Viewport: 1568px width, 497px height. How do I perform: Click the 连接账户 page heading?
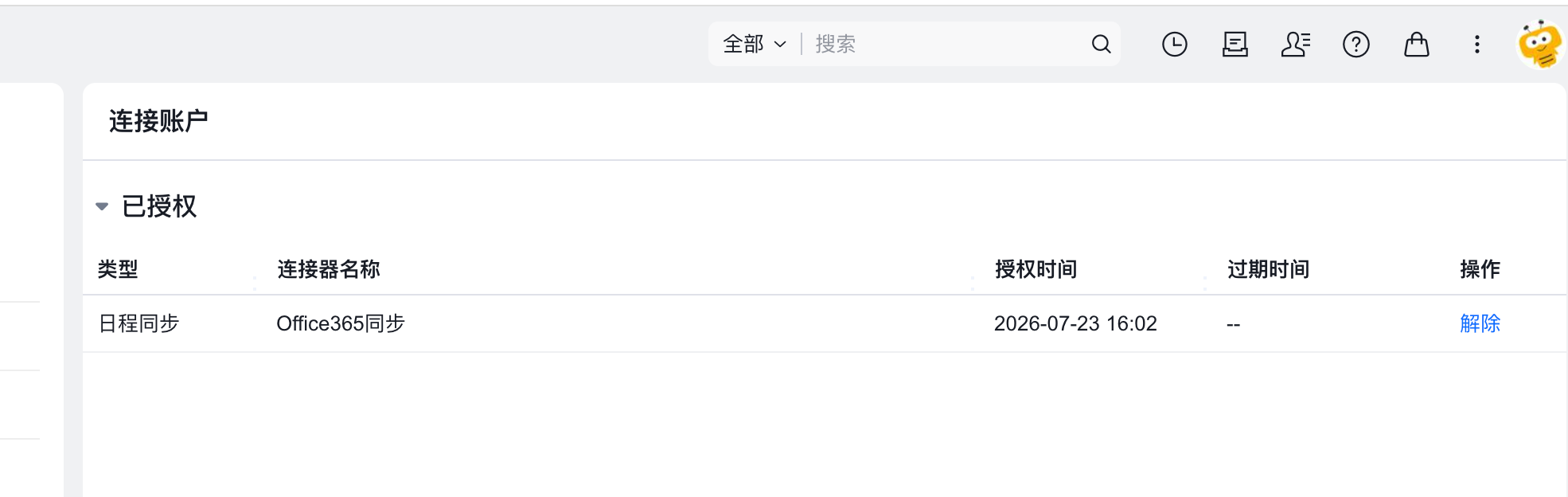pyautogui.click(x=158, y=121)
